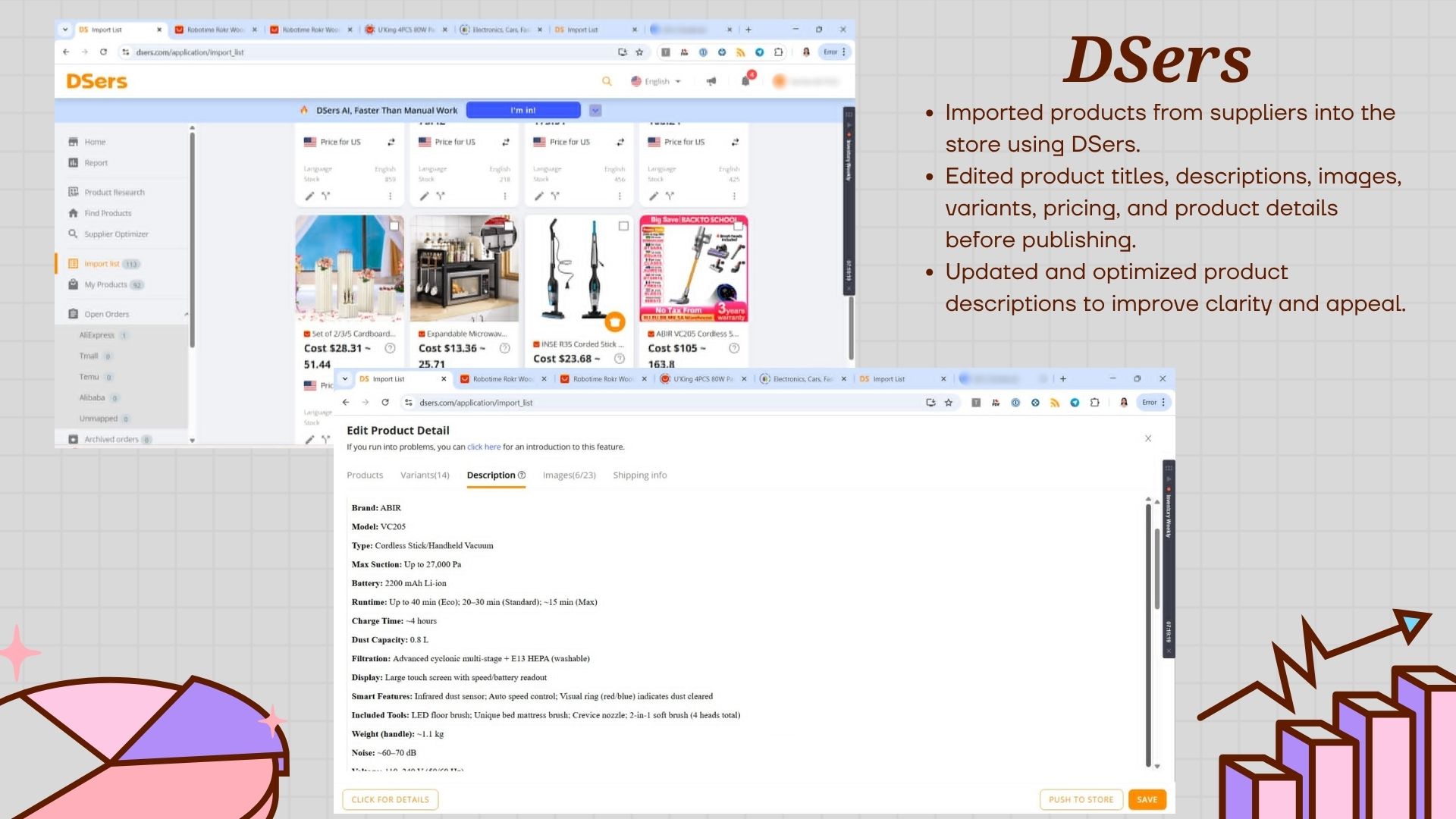Click the orange round icon on INSE R35 image

615,322
